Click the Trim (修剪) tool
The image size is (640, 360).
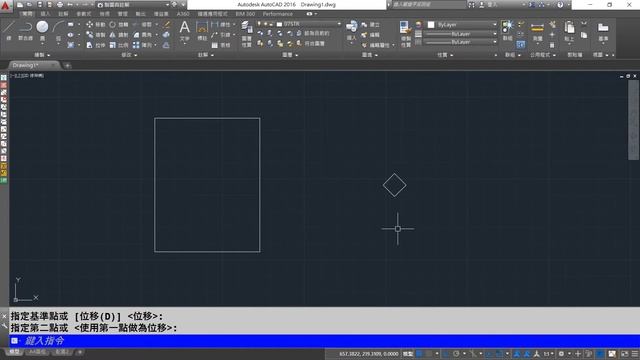(x=142, y=24)
